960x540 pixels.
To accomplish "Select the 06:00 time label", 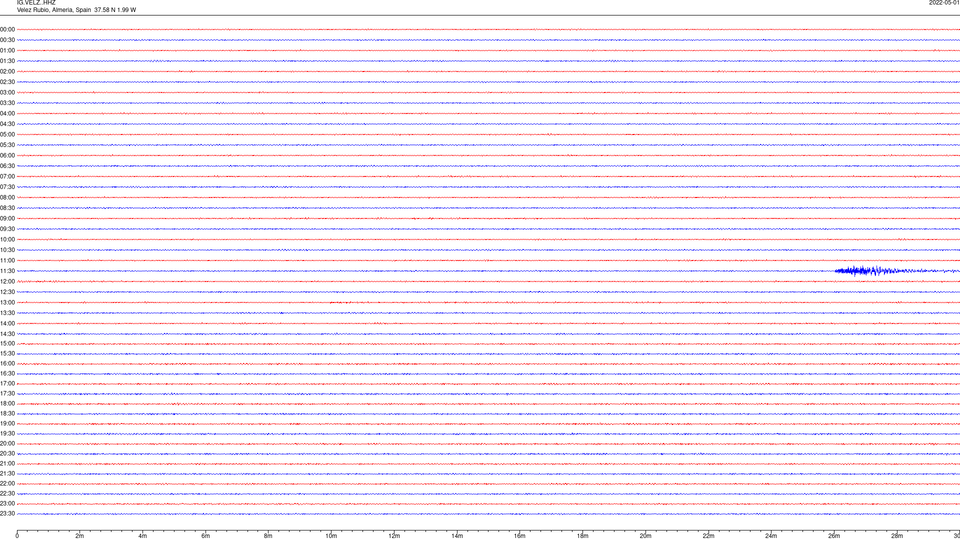I will pos(7,156).
